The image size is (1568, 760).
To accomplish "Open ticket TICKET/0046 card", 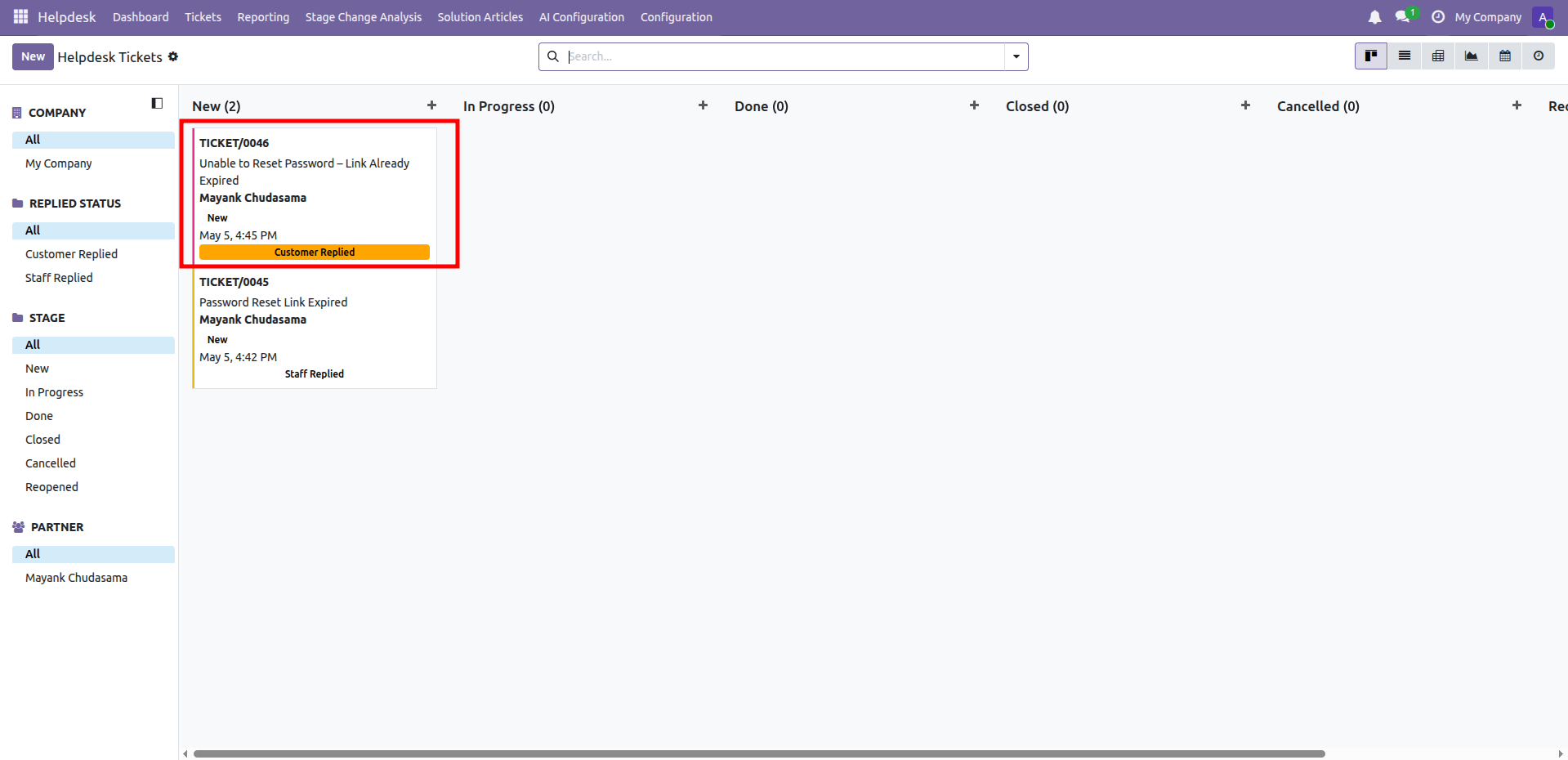I will point(315,196).
